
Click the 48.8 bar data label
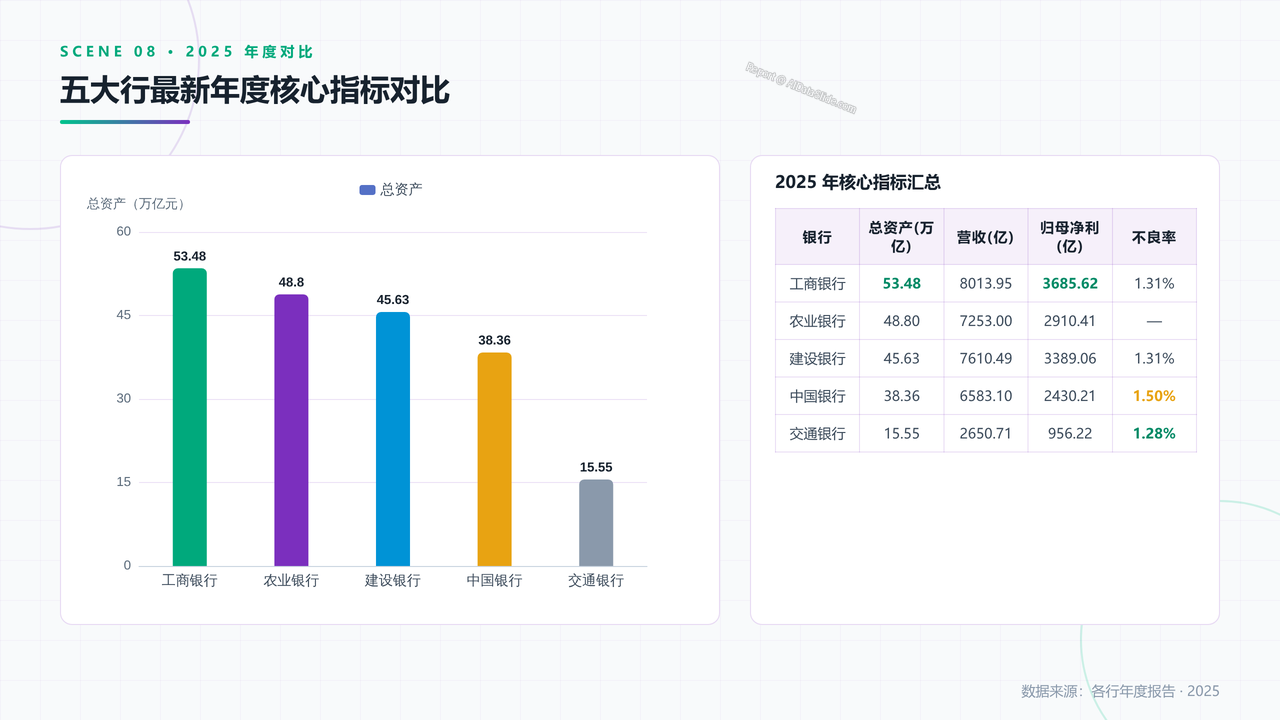click(291, 282)
